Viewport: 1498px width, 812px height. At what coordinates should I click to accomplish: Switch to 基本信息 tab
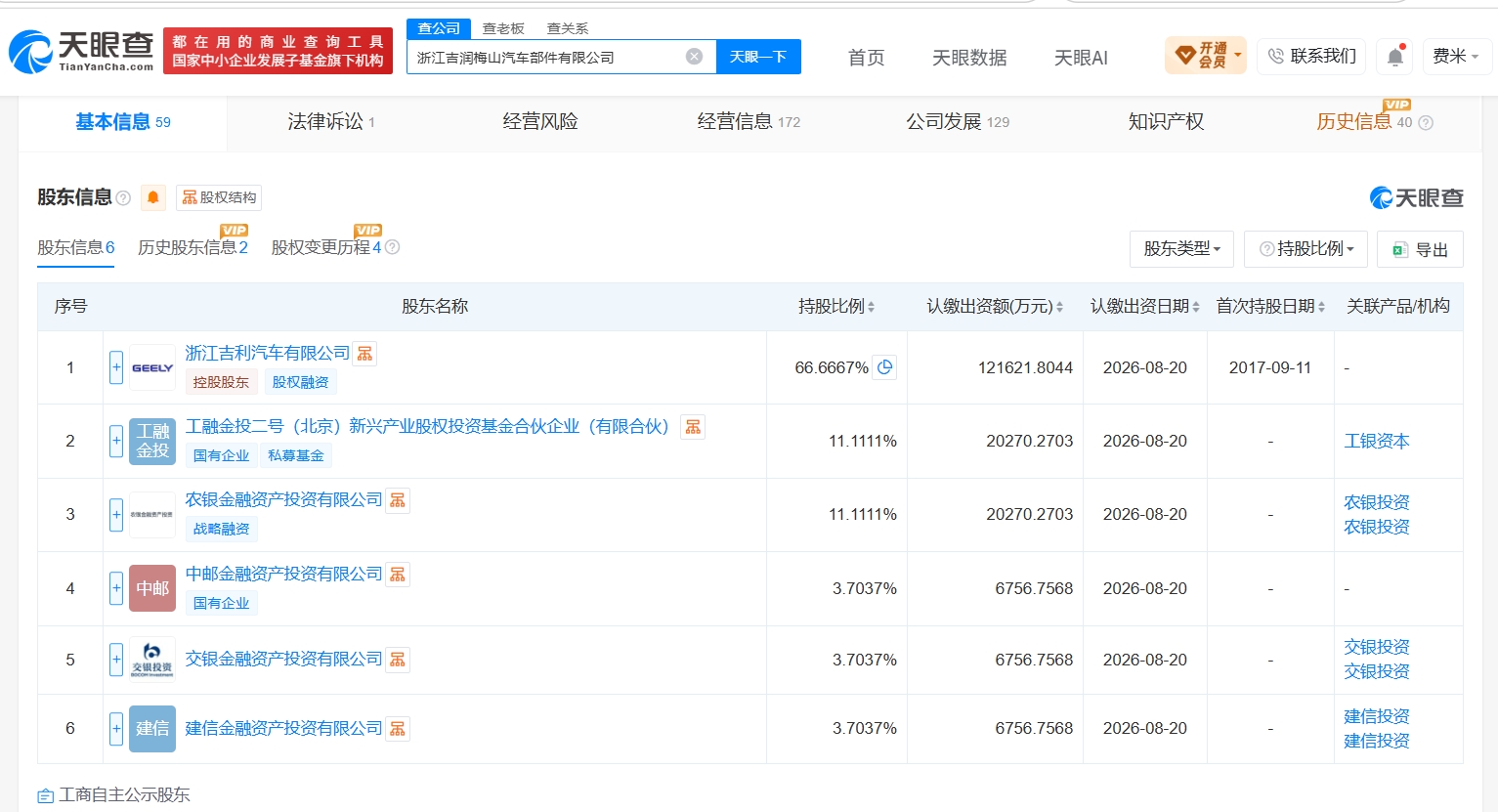tap(123, 122)
